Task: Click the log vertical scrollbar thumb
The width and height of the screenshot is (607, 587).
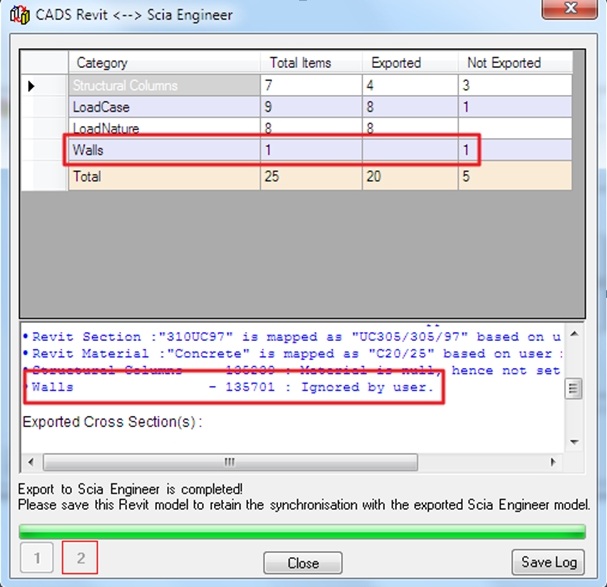Action: [x=573, y=388]
